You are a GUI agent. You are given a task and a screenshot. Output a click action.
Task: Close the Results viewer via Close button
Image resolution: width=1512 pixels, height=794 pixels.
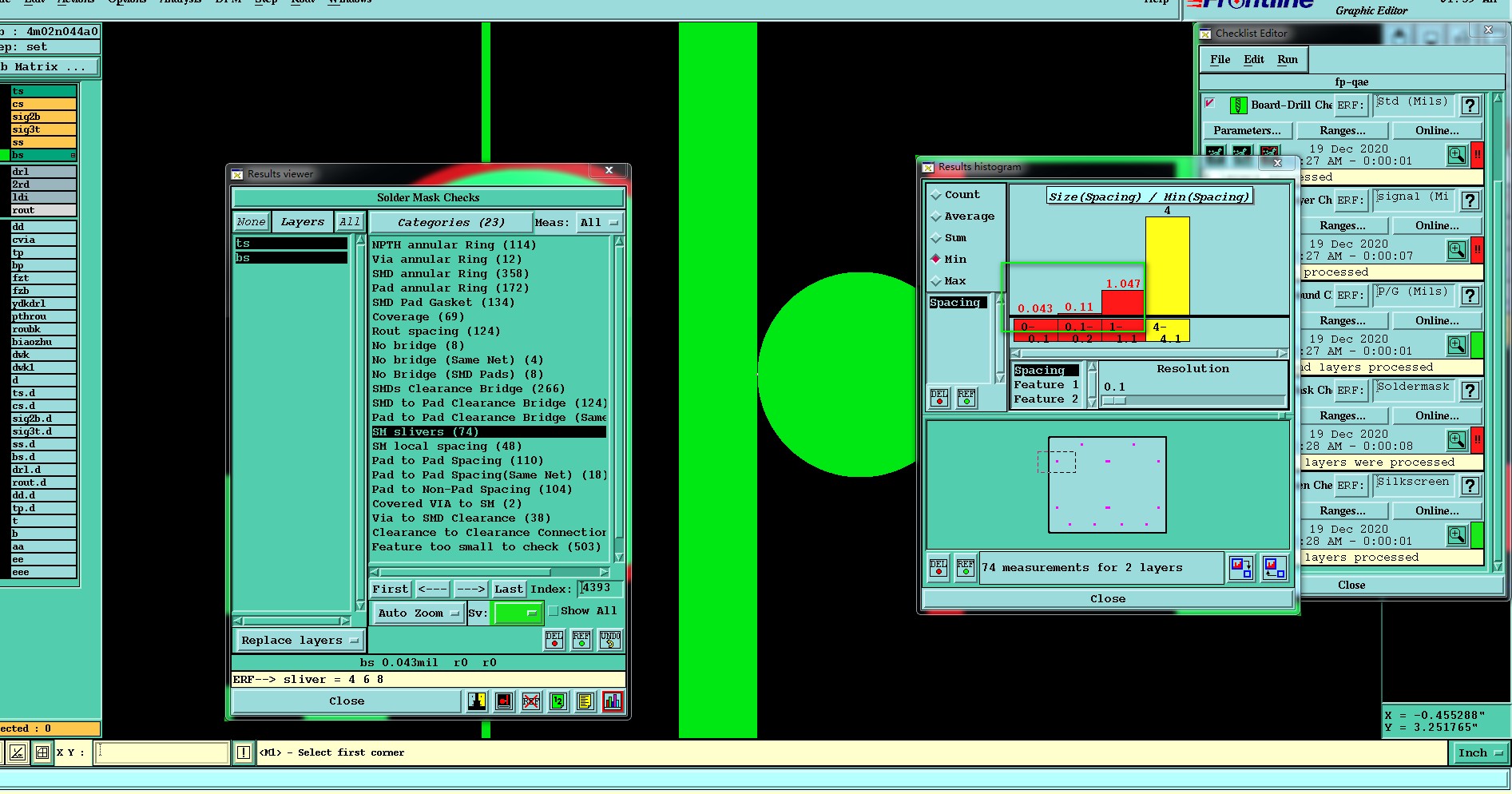347,701
